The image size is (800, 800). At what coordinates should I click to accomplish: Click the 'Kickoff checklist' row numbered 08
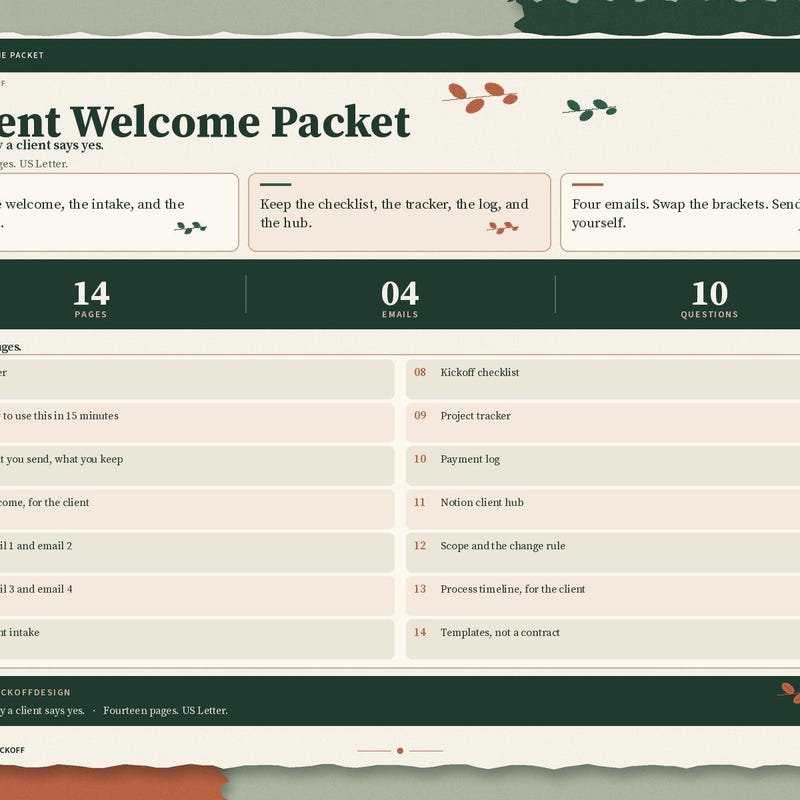(x=603, y=379)
